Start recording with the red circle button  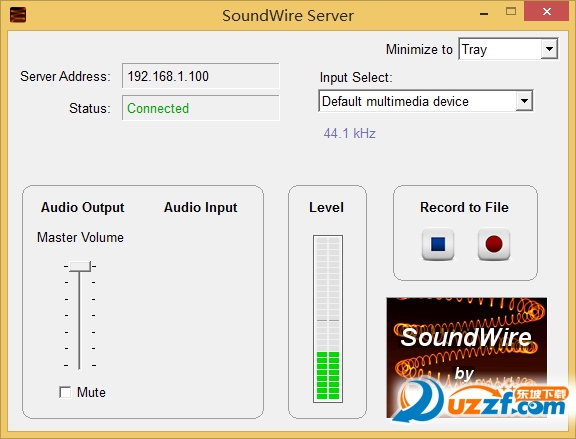tap(494, 244)
